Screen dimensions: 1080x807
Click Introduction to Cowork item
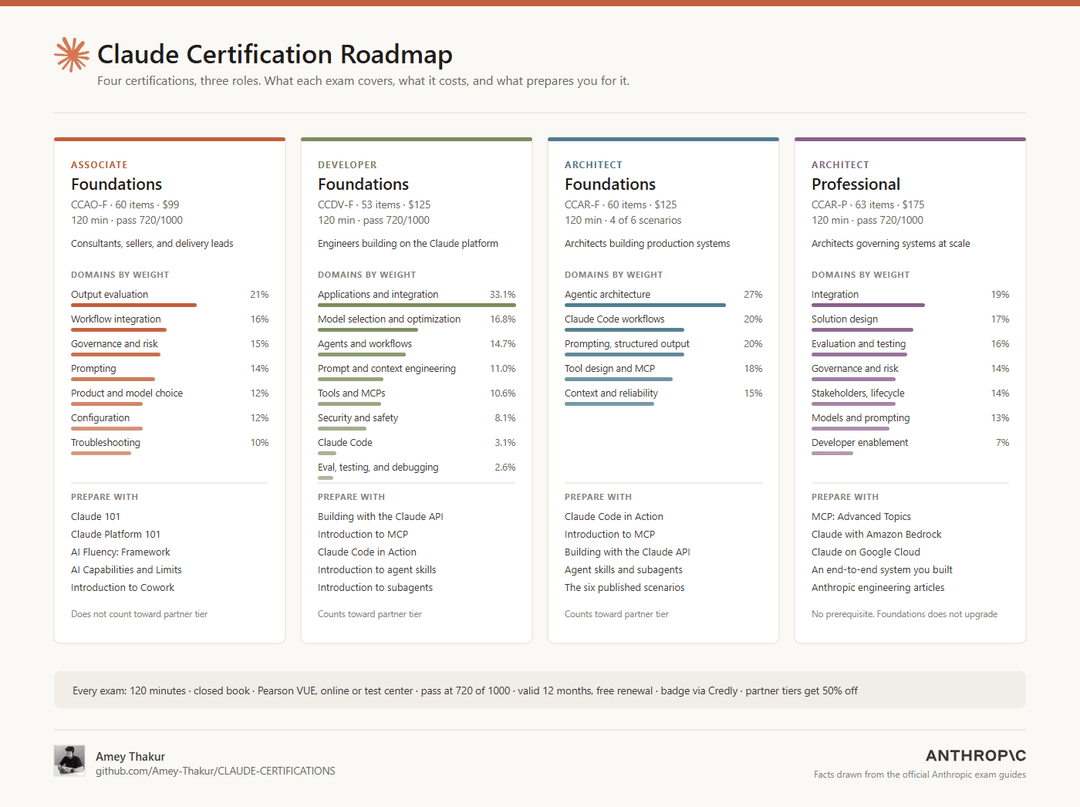pyautogui.click(x=123, y=588)
